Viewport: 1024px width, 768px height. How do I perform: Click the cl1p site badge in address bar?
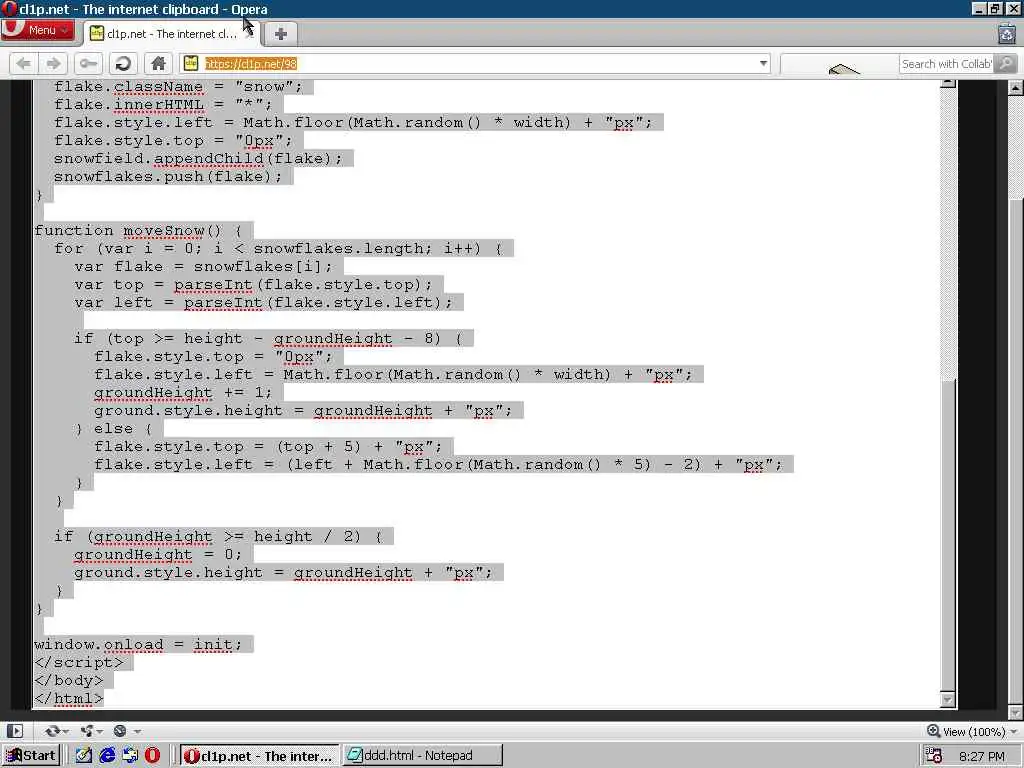[191, 63]
